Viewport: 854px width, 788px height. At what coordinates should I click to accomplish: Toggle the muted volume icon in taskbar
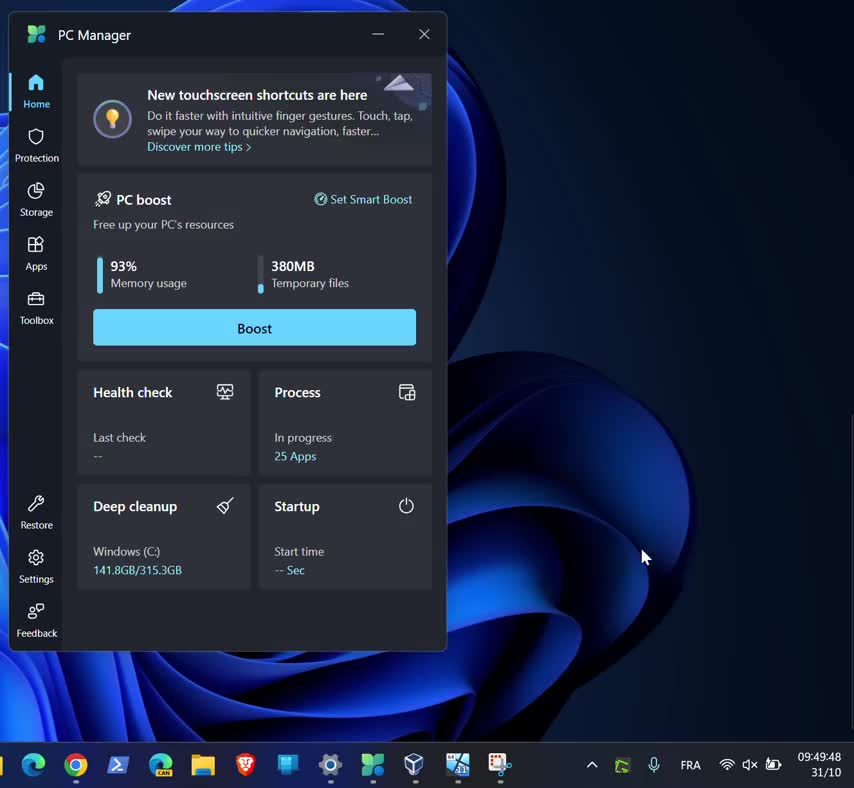click(x=750, y=765)
